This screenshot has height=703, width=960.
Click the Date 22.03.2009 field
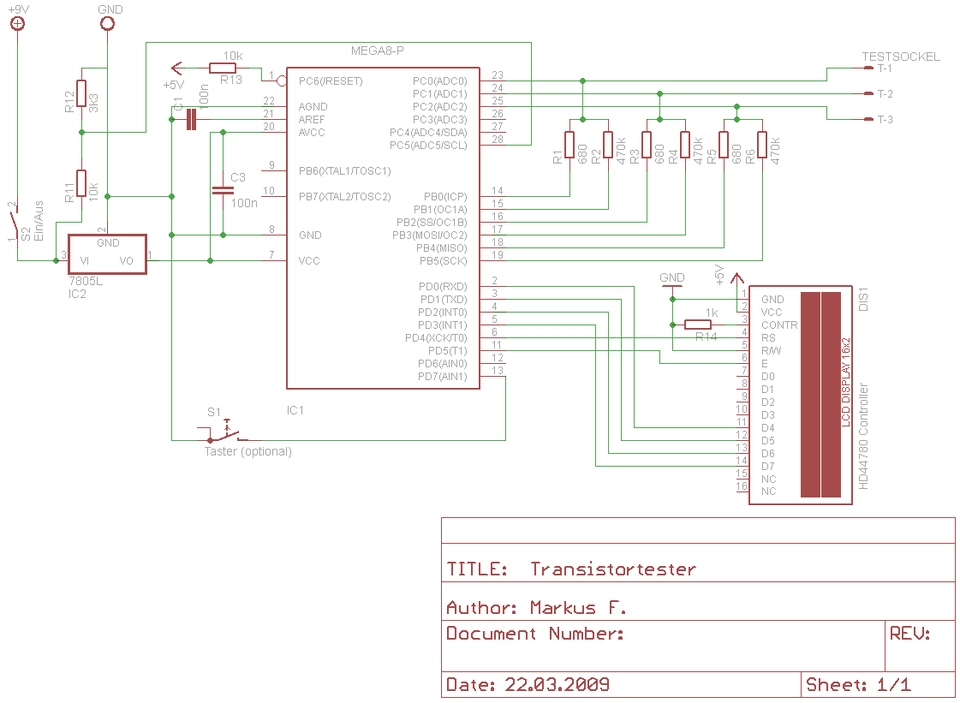(x=621, y=684)
